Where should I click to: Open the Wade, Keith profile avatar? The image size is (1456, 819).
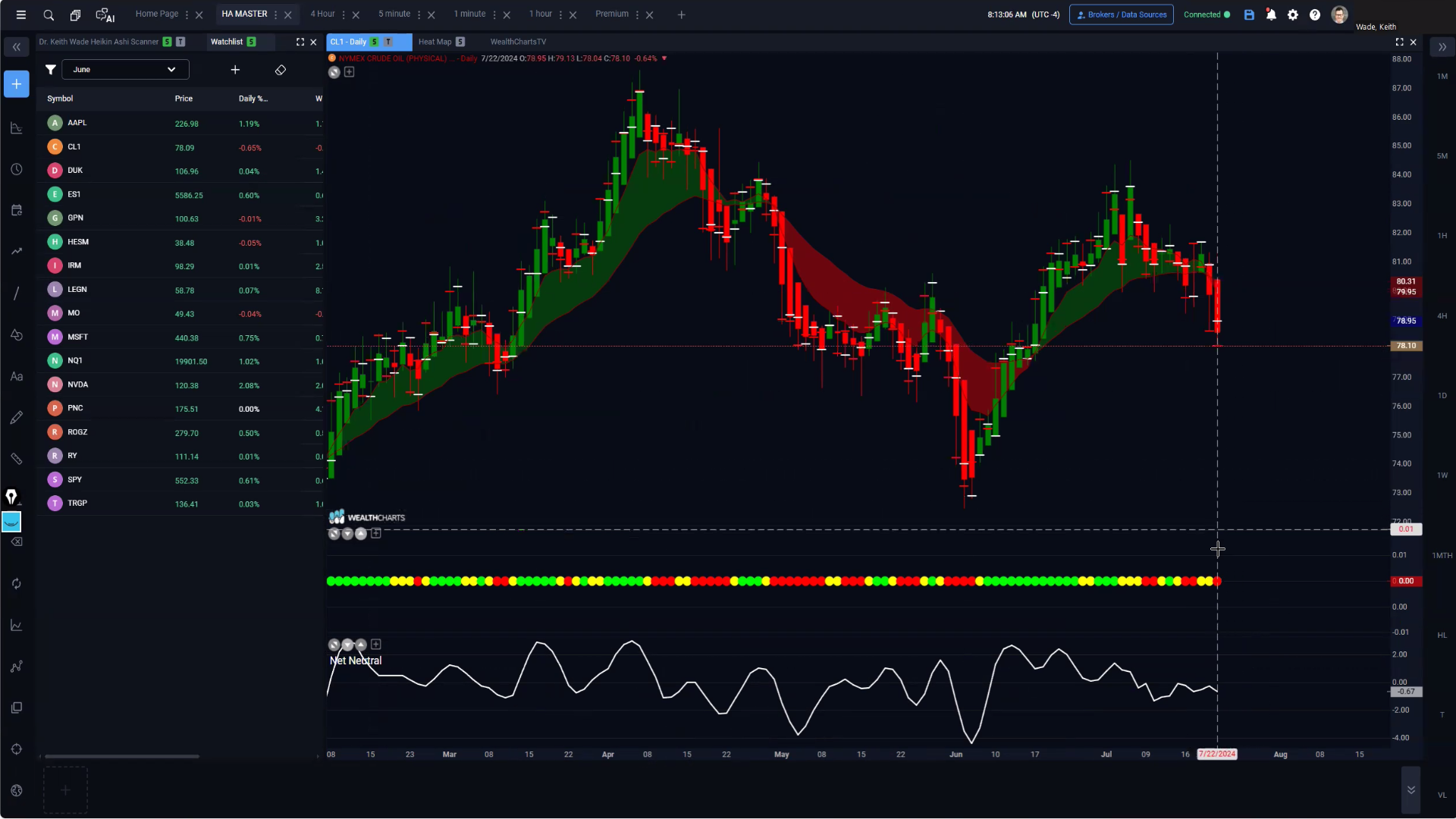click(1339, 14)
